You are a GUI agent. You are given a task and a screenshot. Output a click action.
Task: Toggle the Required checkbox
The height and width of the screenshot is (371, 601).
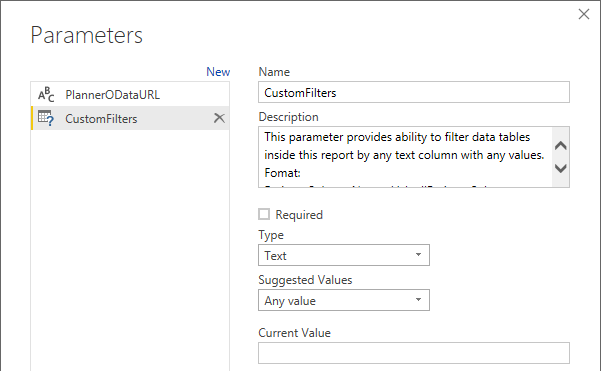pos(264,214)
